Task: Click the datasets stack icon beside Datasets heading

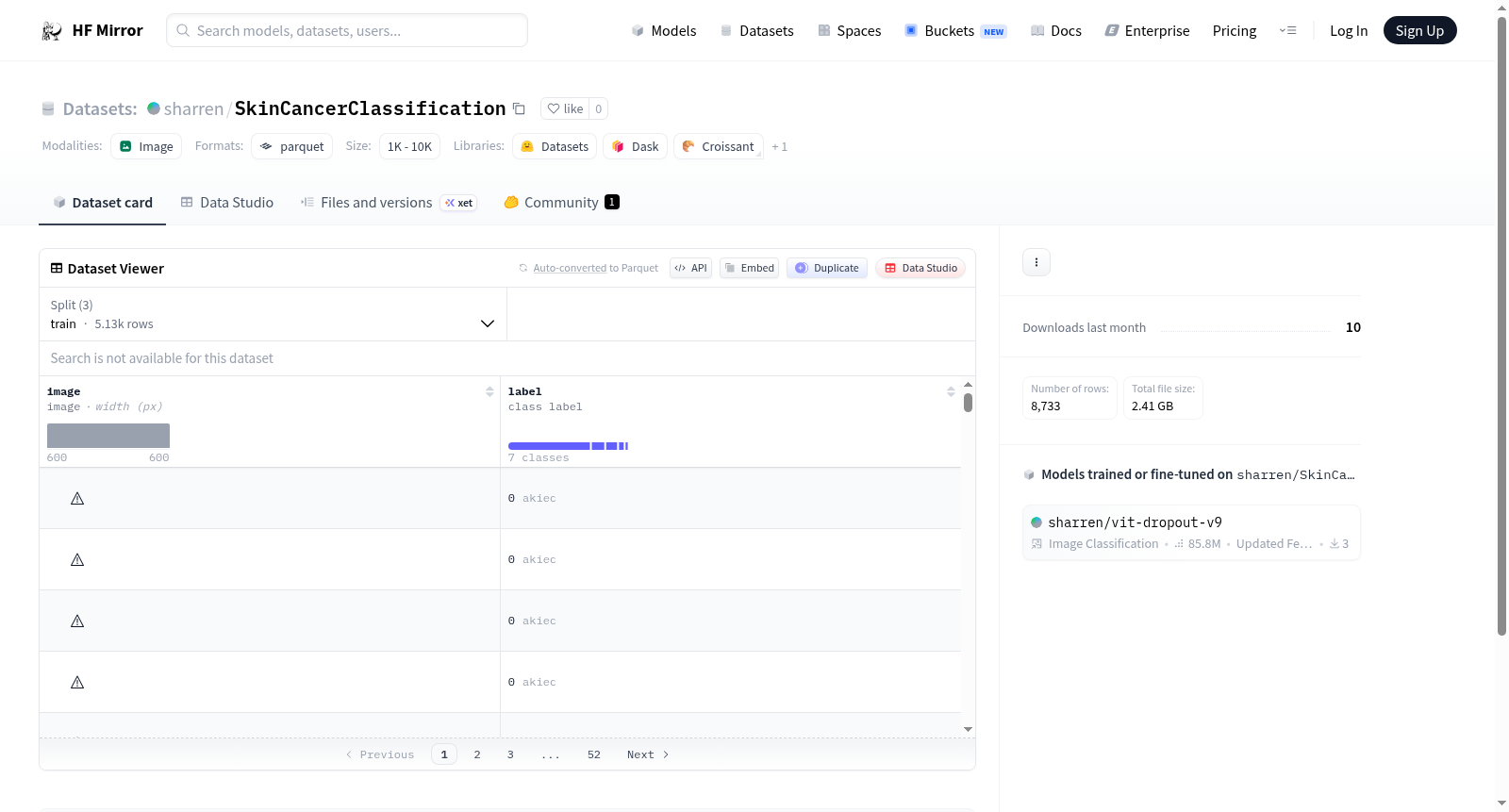Action: tap(48, 109)
